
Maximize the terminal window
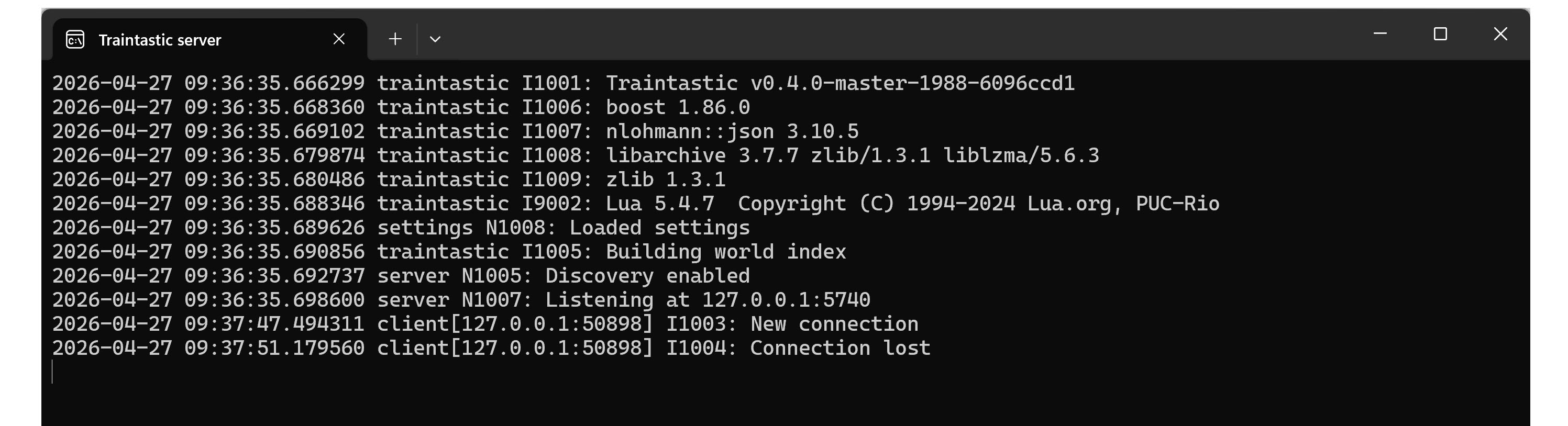point(1440,33)
